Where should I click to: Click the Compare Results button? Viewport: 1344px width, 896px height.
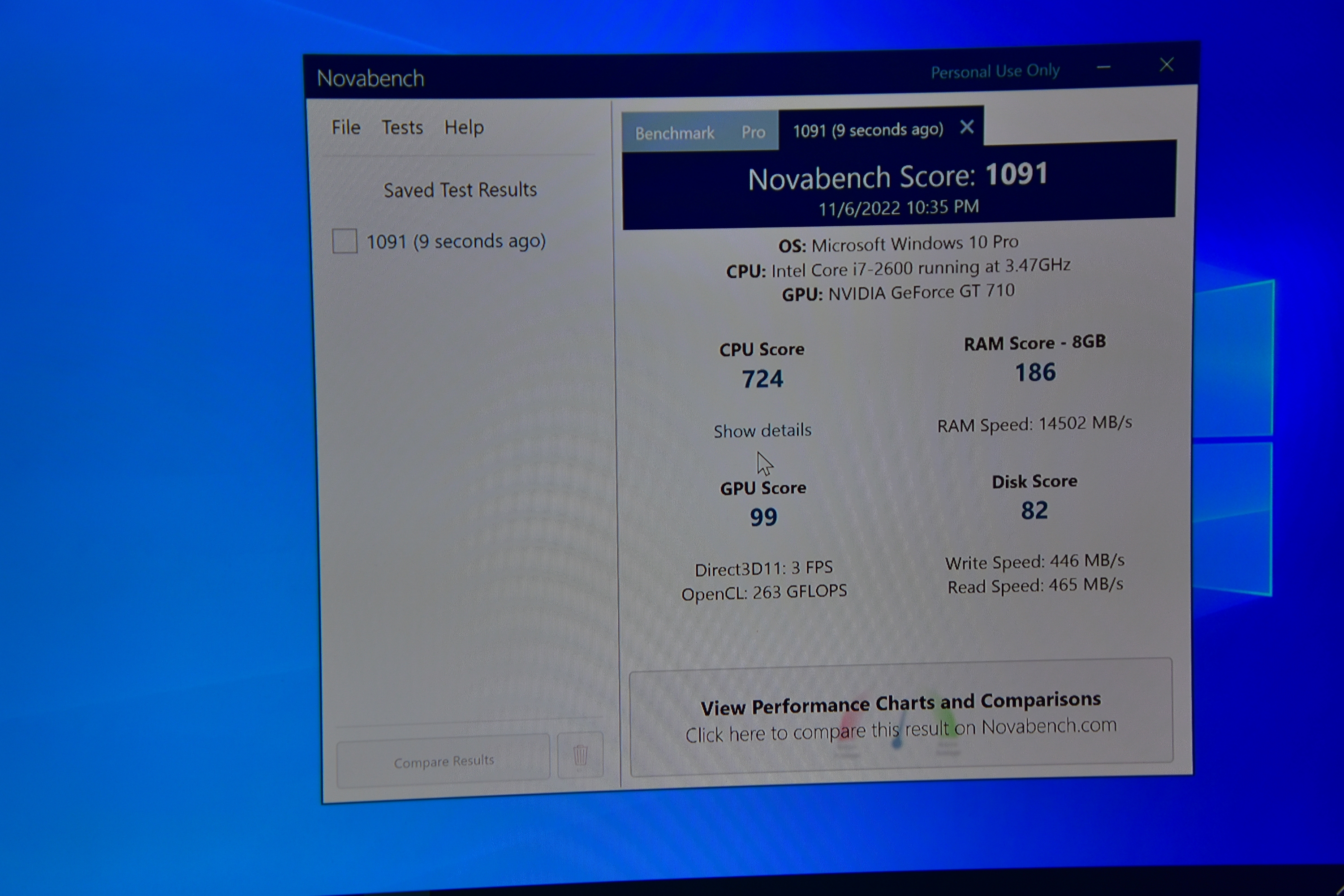coord(444,762)
